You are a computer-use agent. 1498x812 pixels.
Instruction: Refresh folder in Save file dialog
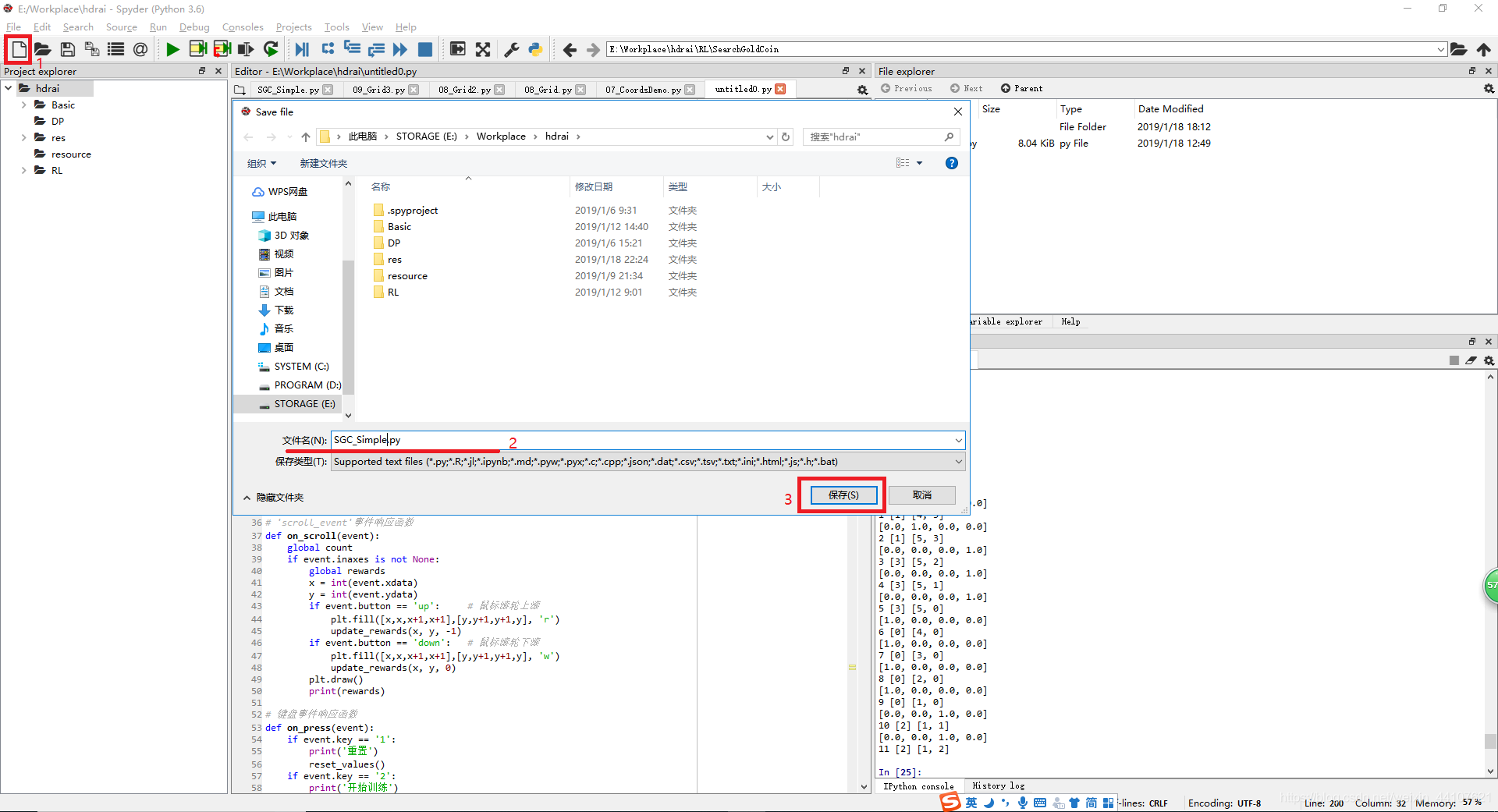(x=786, y=137)
